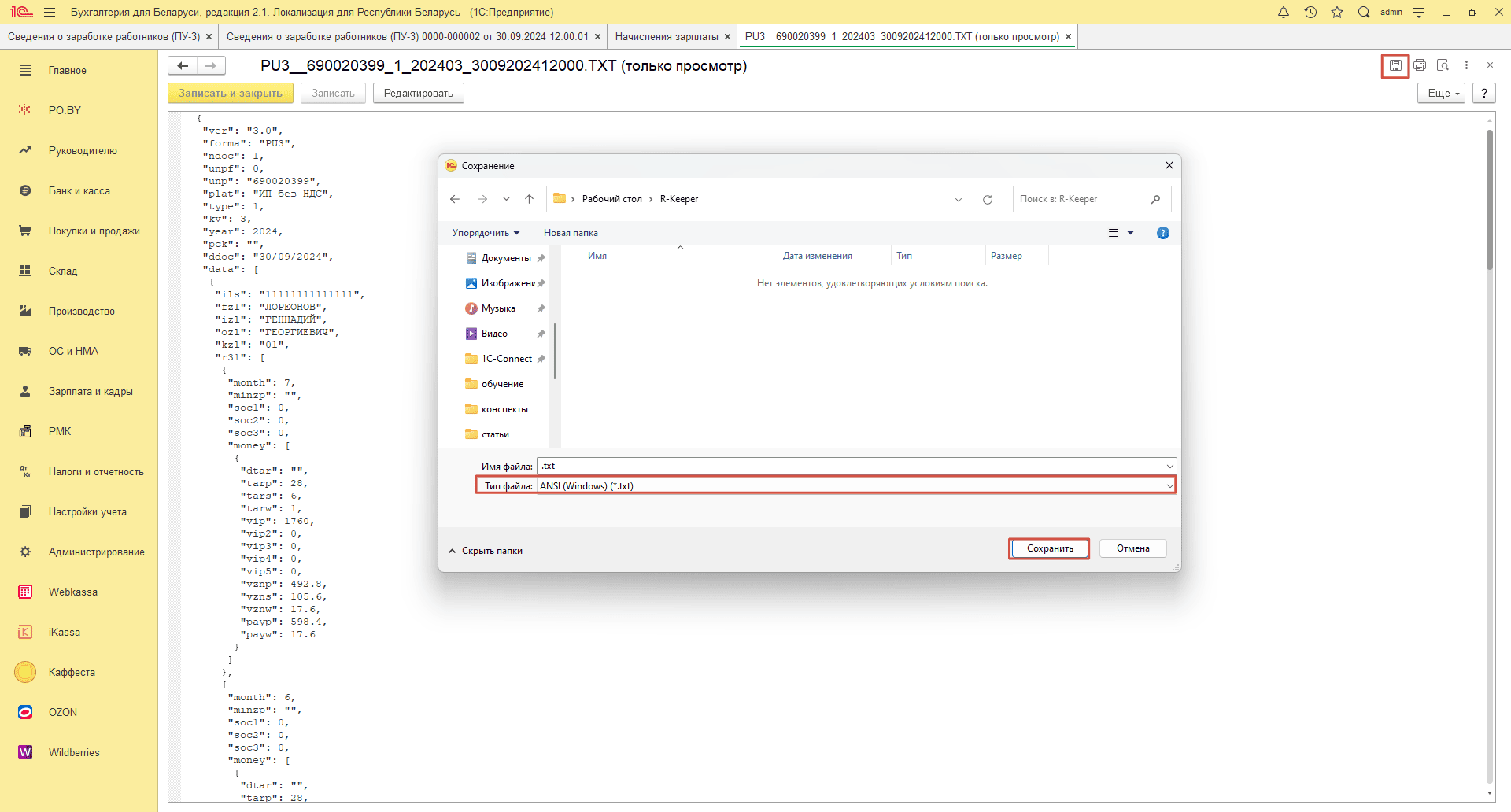Screen dimensions: 1511x812
Task: Select the 1C-Connect folder in the navigation pane
Action: [x=506, y=359]
